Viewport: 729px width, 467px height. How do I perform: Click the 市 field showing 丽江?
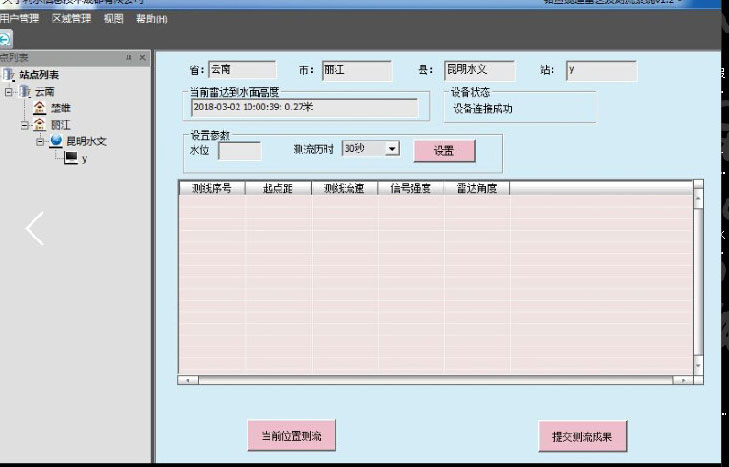point(357,71)
